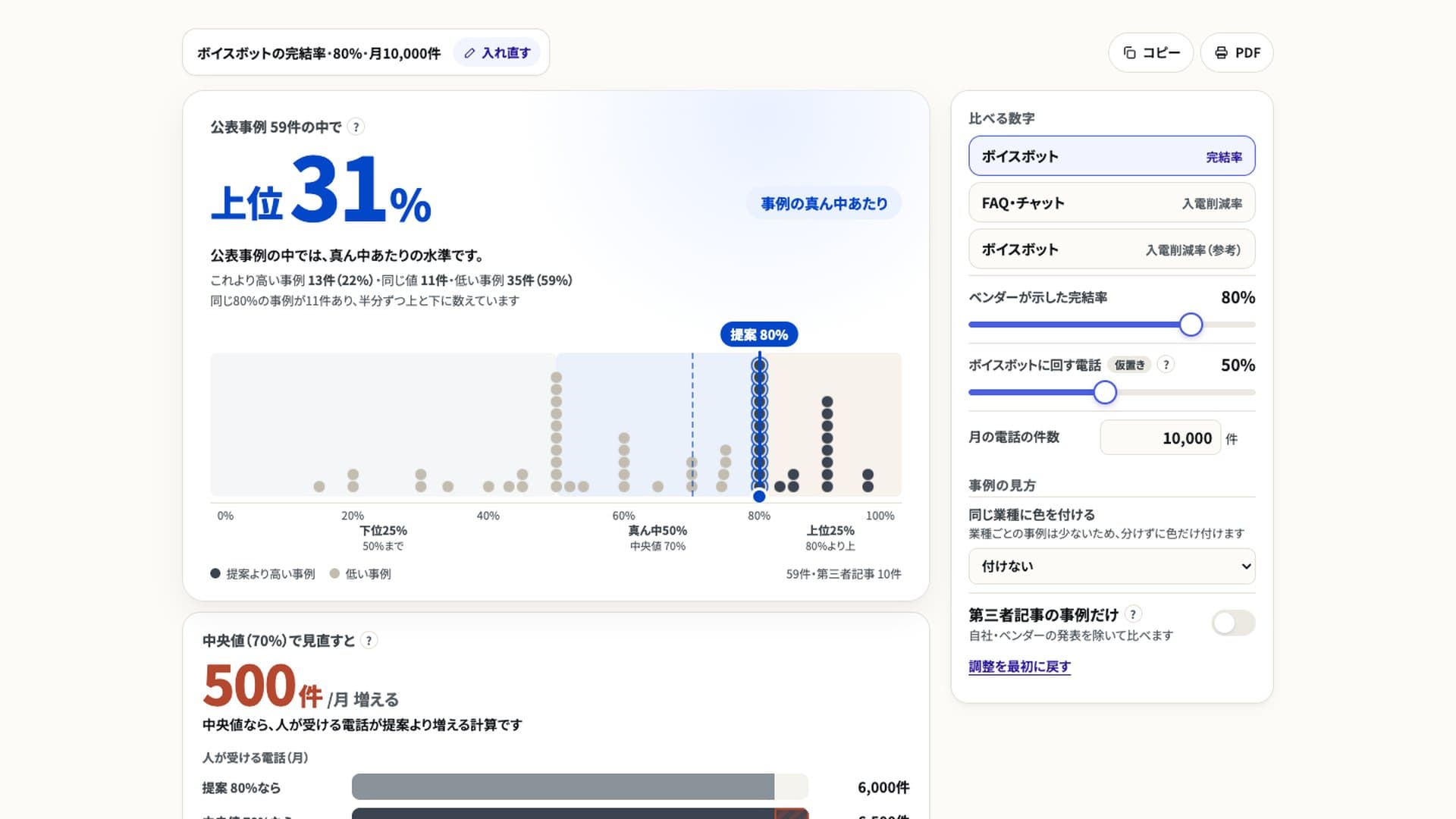Select ボイスボット 入電削減率(参考) option
This screenshot has height=819, width=1456.
(1112, 249)
